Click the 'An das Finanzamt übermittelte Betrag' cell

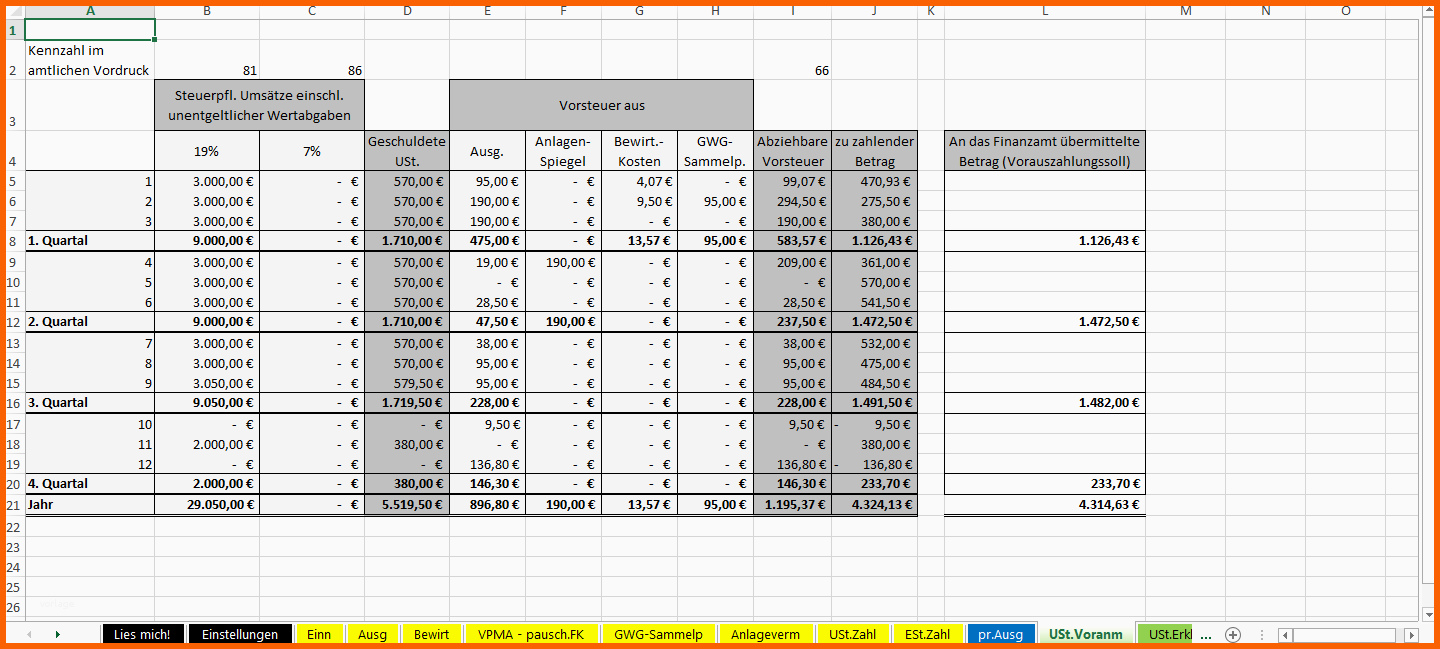(1044, 151)
